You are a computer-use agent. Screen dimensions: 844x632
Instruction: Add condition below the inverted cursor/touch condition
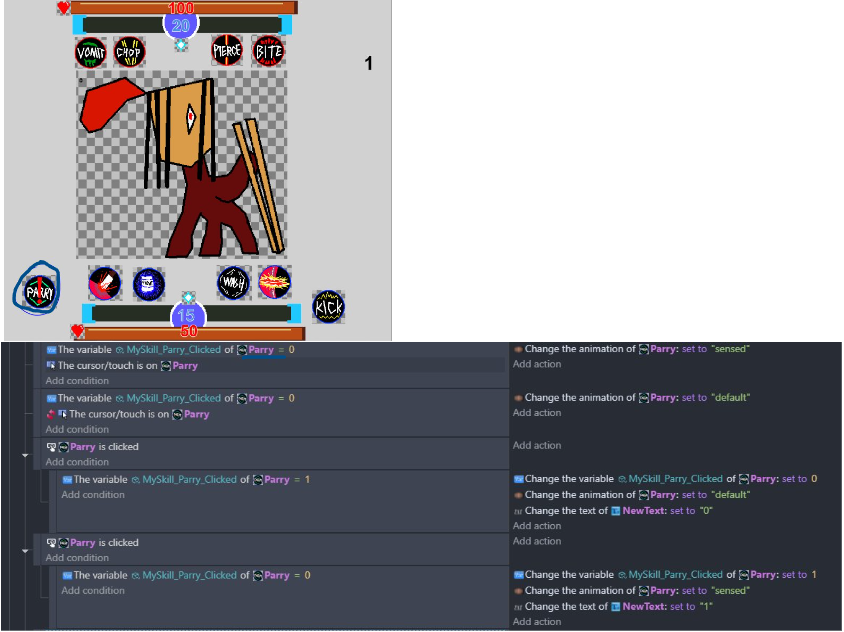click(x=77, y=429)
